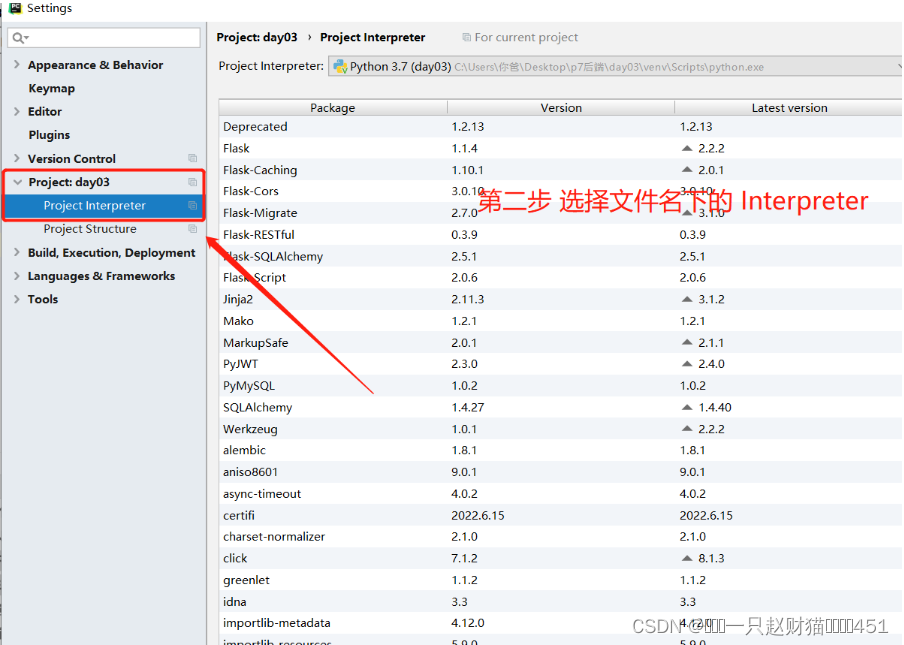Click the PyCharm icon in Settings title bar
904x645 pixels.
click(14, 8)
